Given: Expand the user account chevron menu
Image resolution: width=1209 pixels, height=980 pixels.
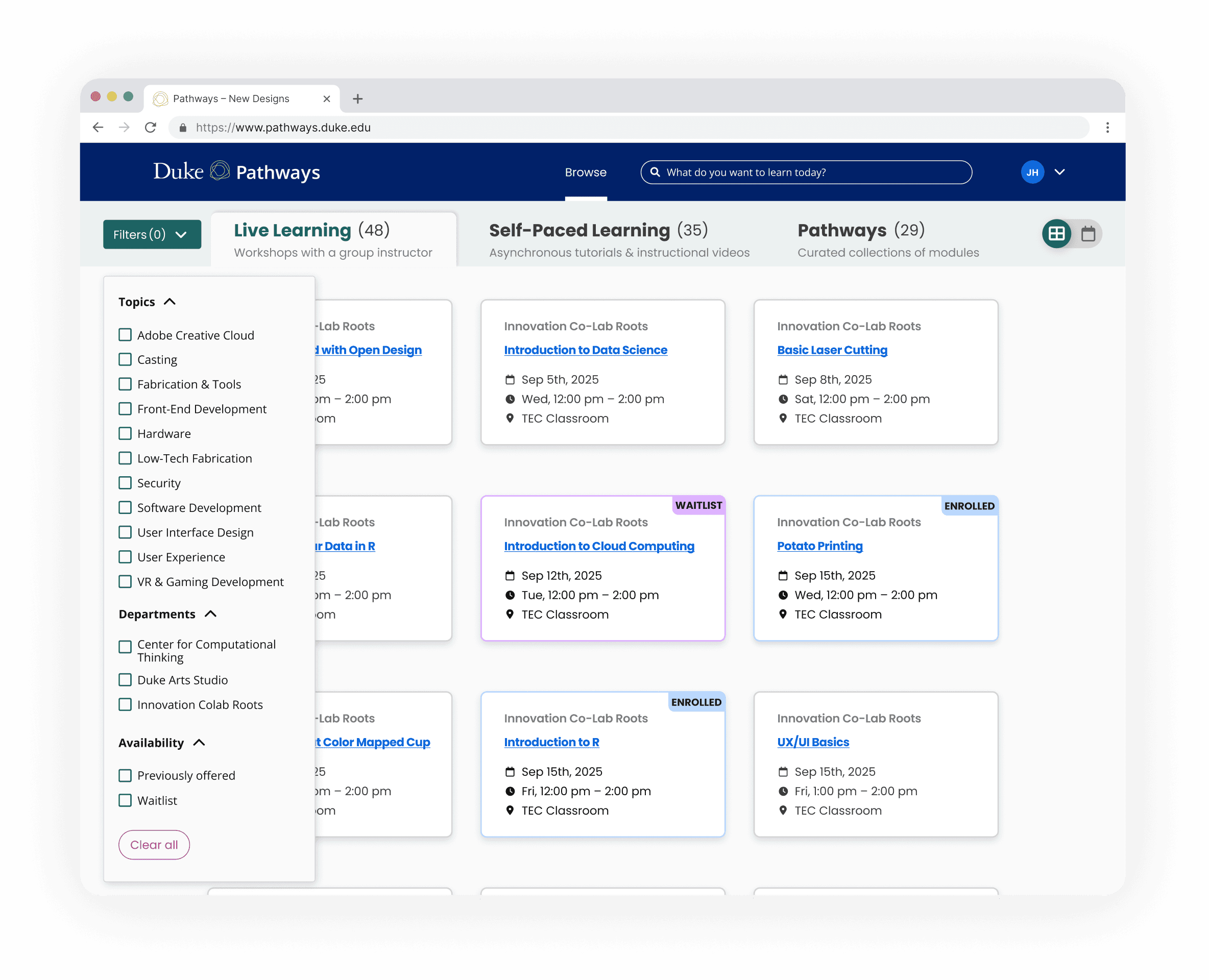Looking at the screenshot, I should coord(1059,172).
